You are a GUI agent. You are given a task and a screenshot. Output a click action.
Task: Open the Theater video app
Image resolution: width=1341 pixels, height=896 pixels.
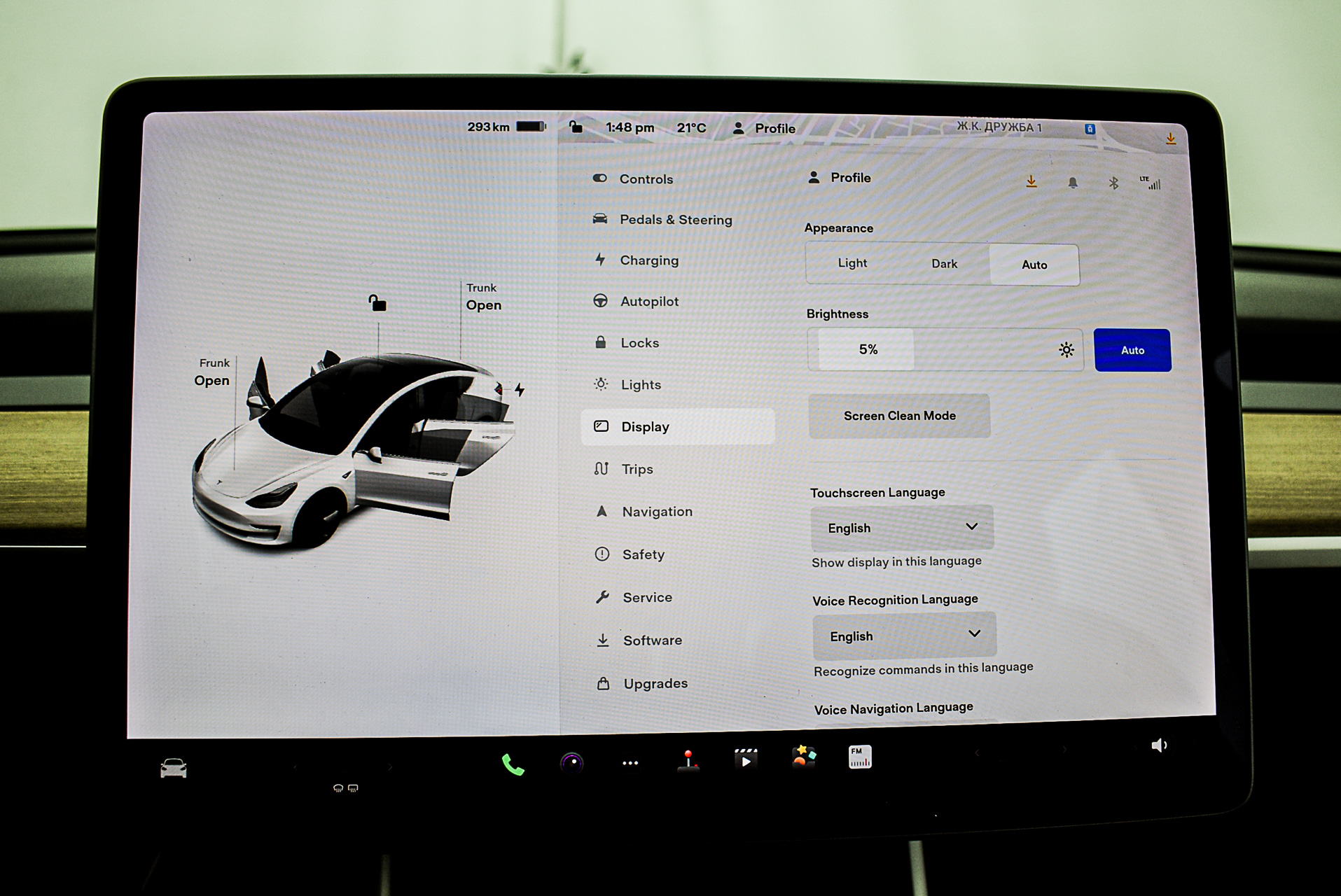pos(746,759)
